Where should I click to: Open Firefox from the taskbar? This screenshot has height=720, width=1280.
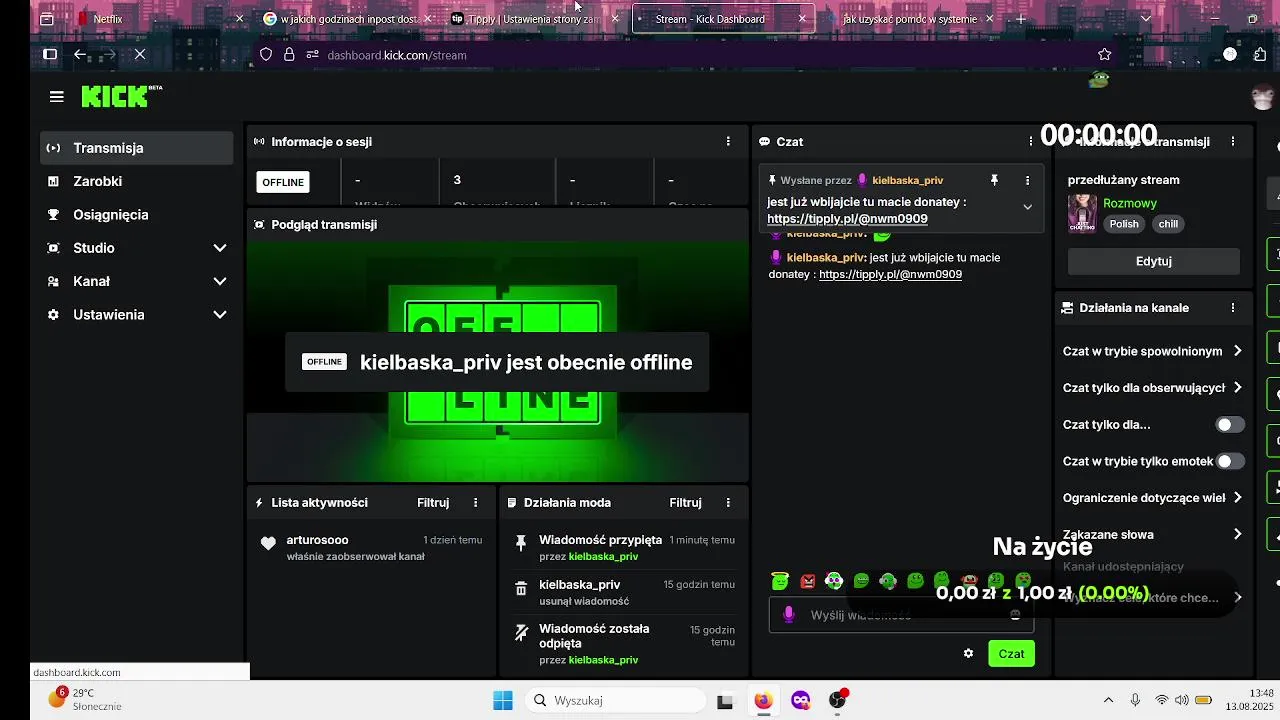coord(763,700)
